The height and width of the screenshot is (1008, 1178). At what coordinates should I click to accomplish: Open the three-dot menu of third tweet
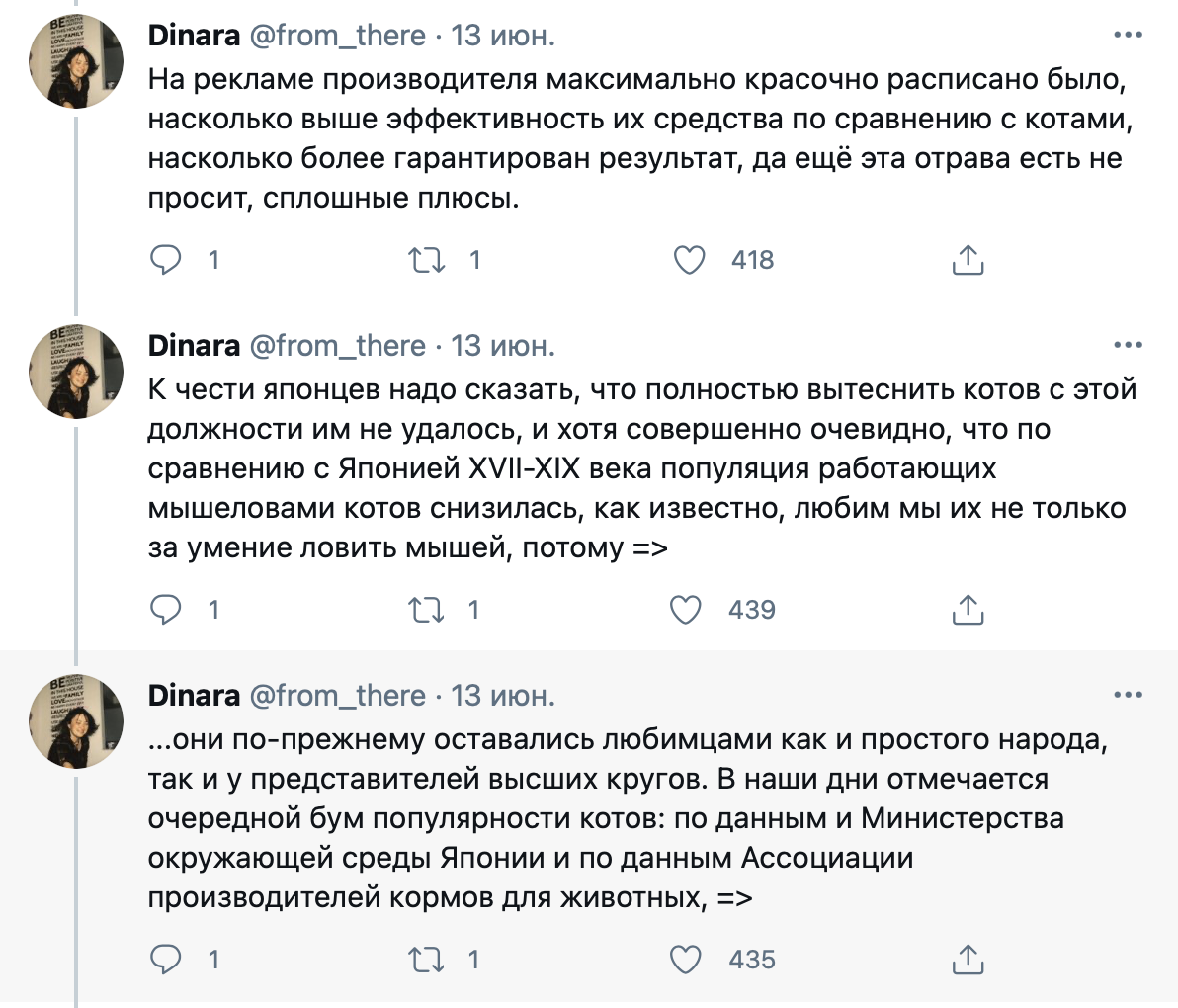point(1128,695)
